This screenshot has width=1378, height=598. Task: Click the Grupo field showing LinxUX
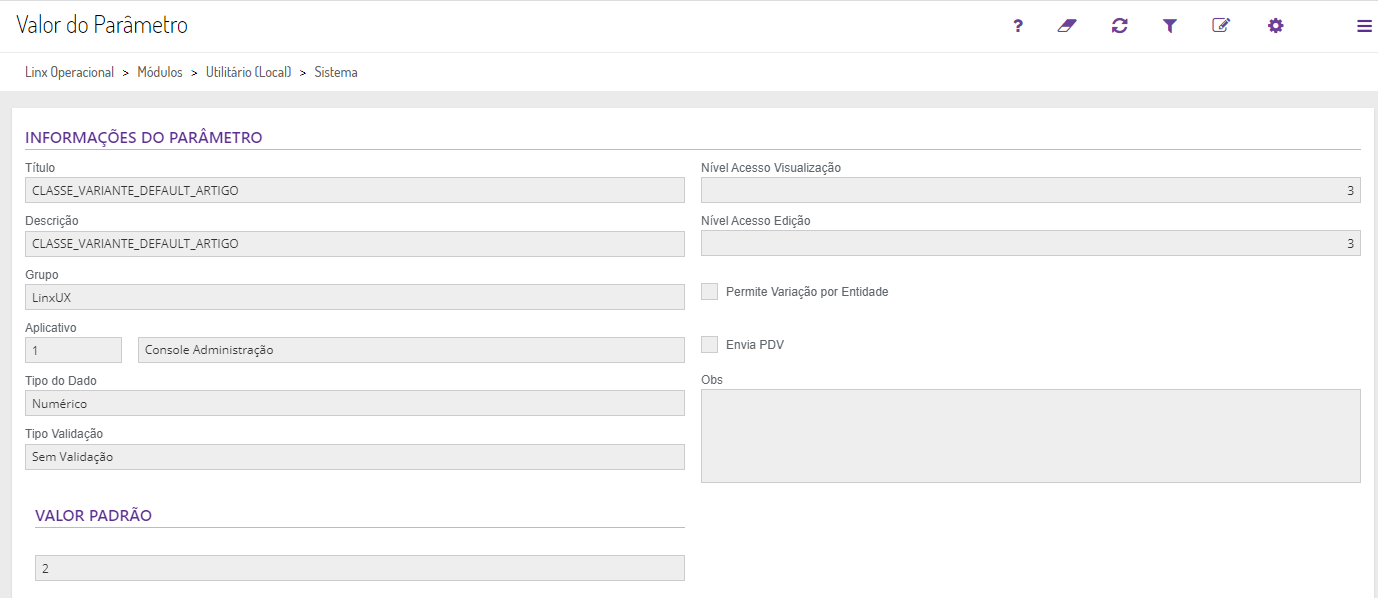[x=355, y=297]
